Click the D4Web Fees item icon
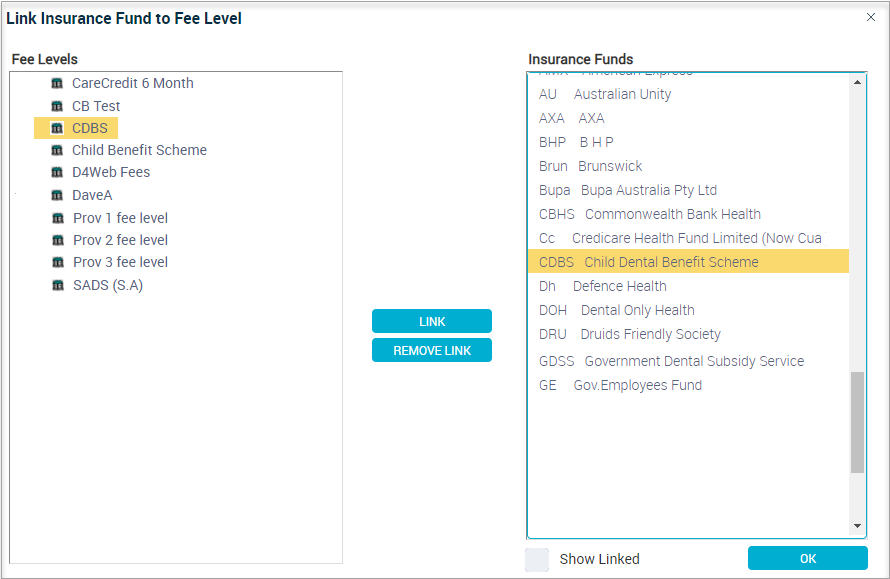Screen dimensions: 890x579 pos(57,172)
